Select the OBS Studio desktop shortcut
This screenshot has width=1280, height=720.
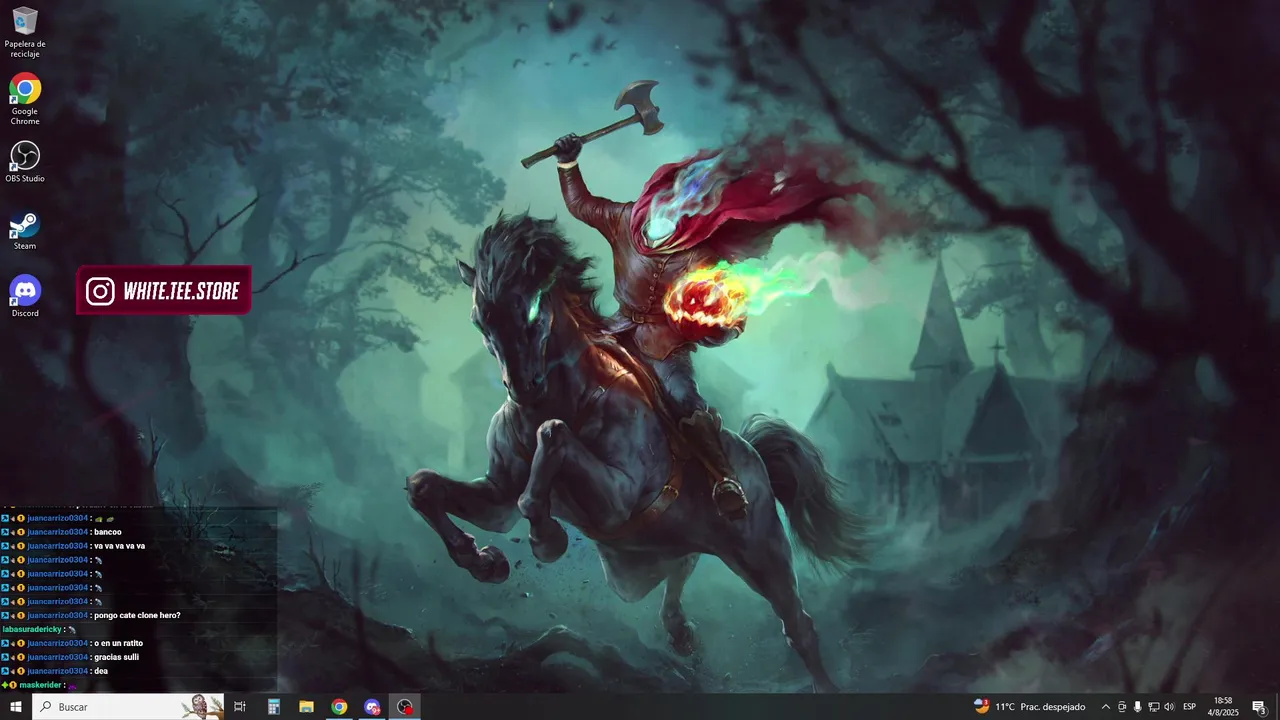(25, 162)
